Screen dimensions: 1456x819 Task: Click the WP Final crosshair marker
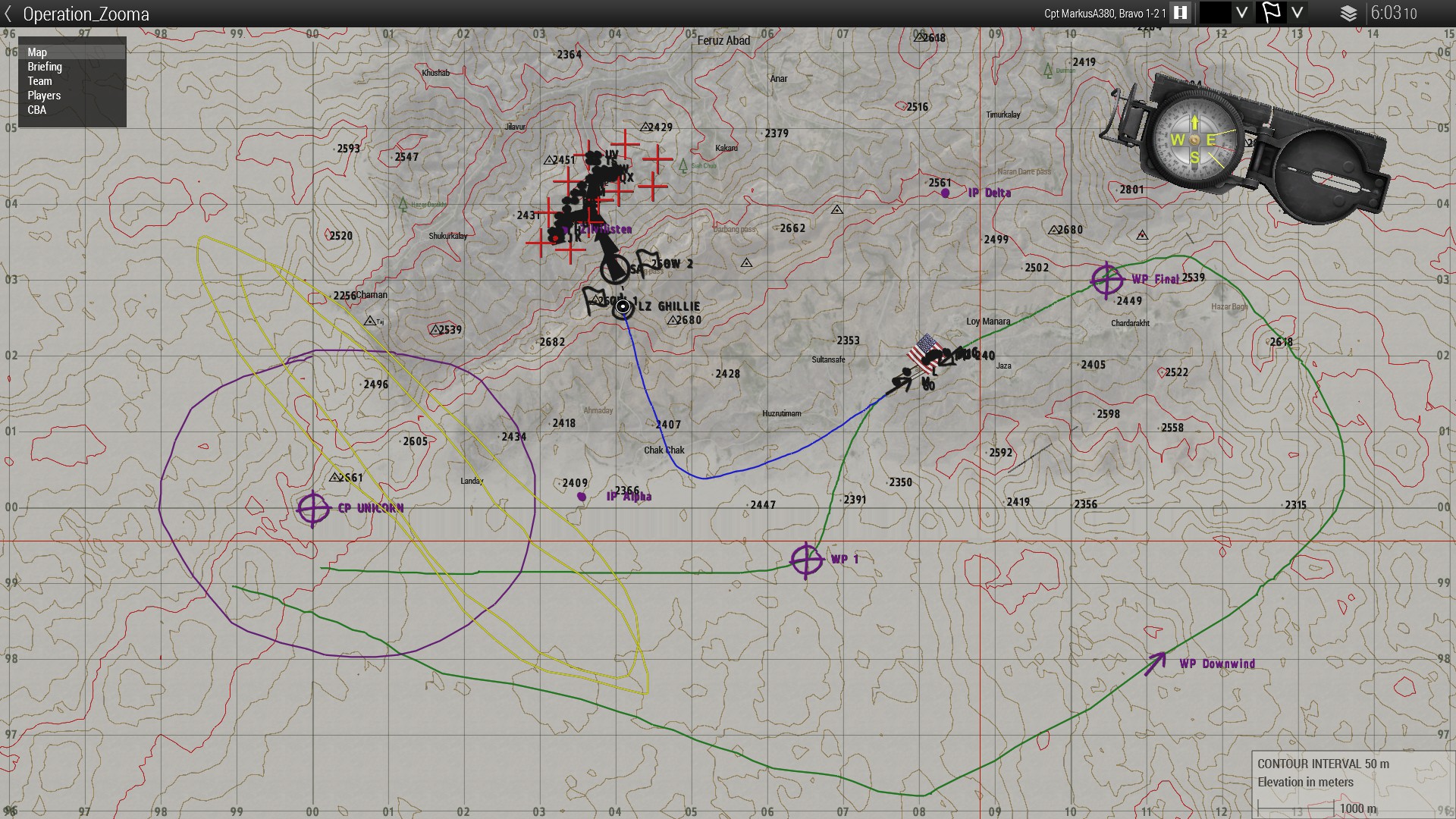click(x=1106, y=280)
